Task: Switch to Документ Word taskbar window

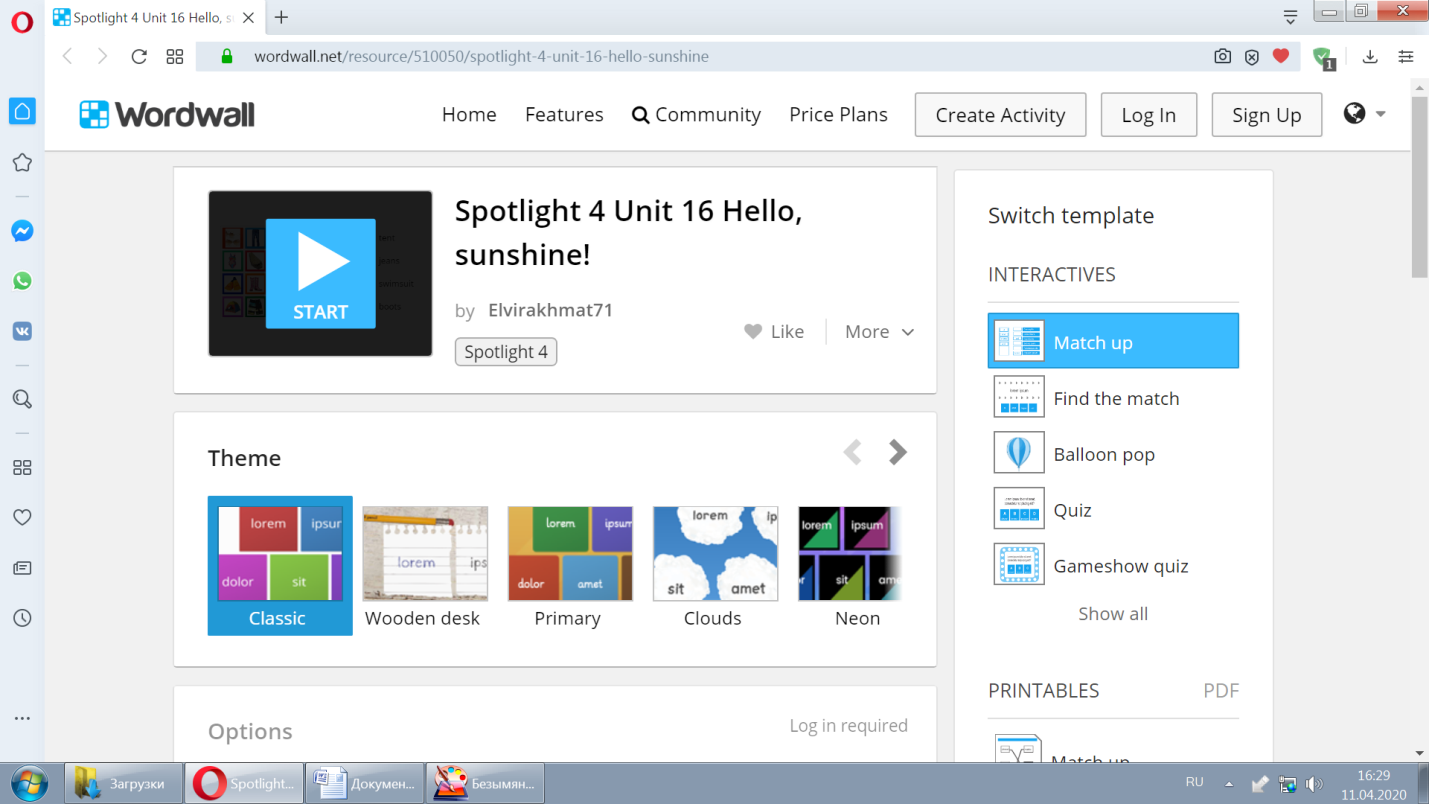Action: point(364,783)
